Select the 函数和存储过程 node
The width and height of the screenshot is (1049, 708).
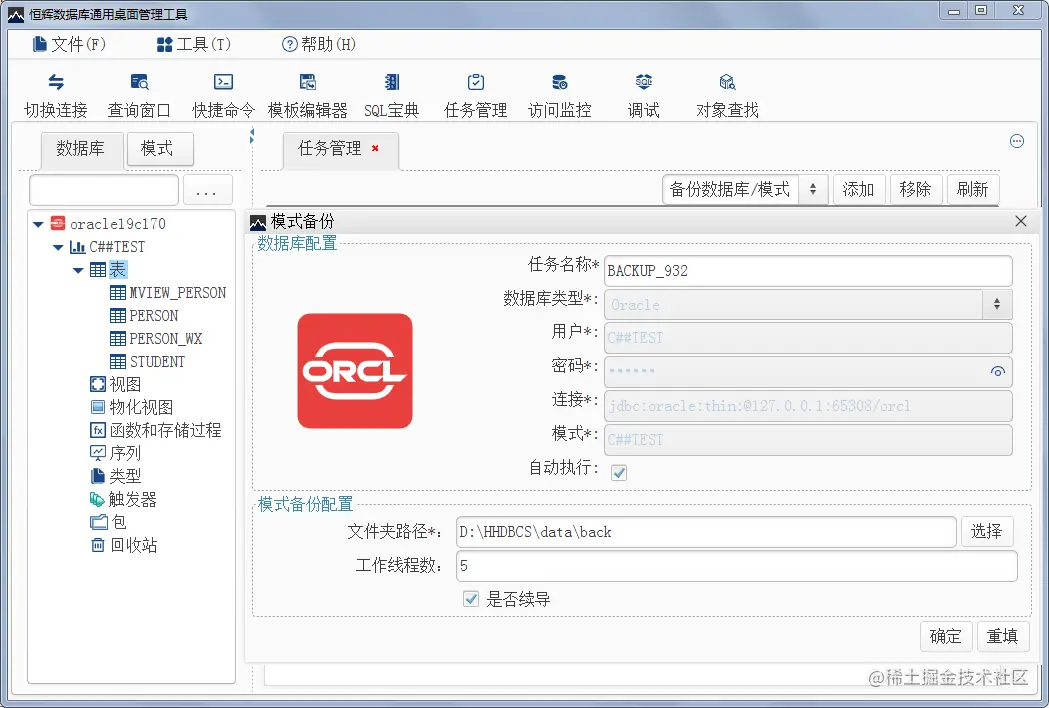click(x=155, y=430)
